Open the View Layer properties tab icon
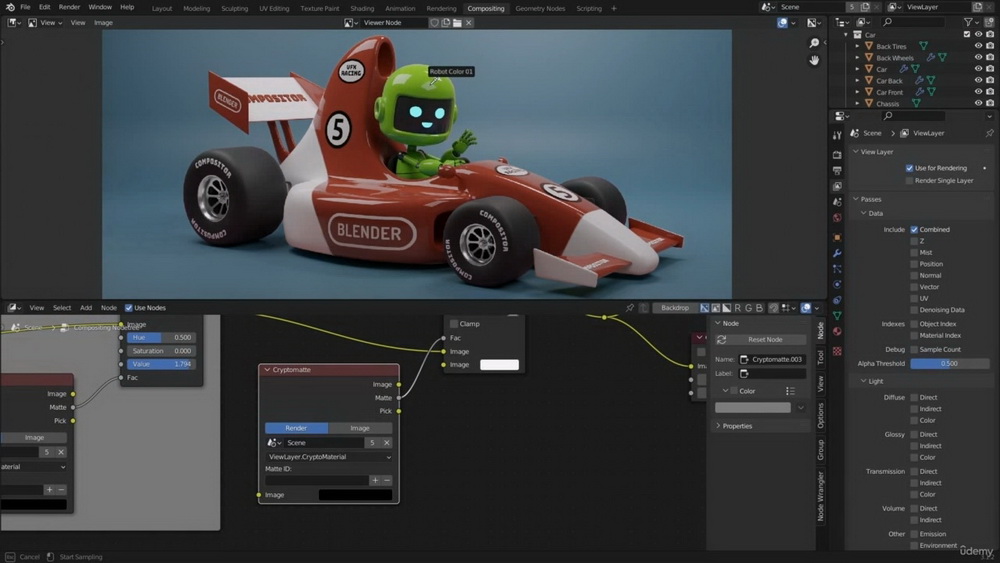Viewport: 1000px width, 563px height. [x=837, y=186]
